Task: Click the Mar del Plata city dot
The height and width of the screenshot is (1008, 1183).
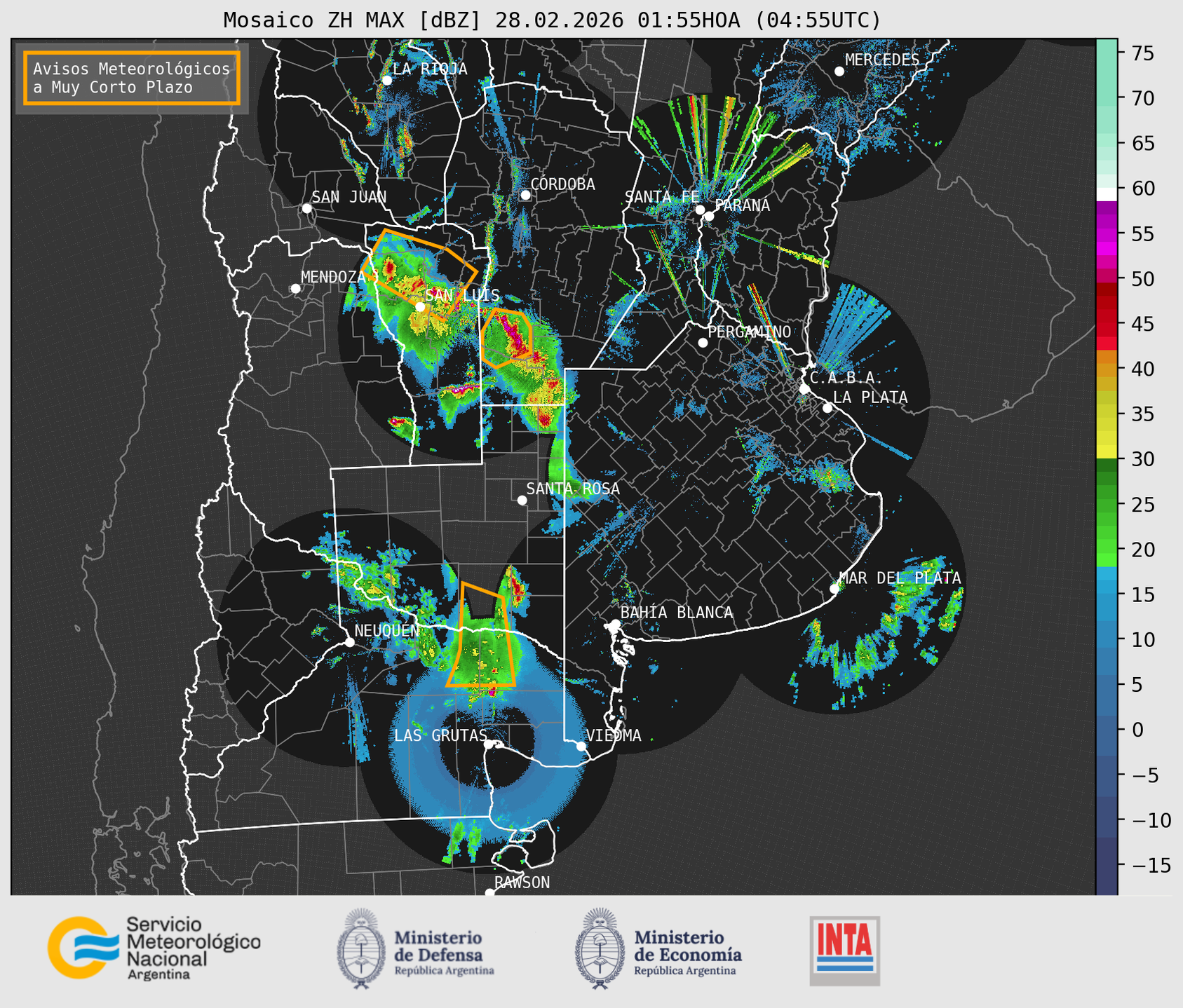Action: click(834, 589)
